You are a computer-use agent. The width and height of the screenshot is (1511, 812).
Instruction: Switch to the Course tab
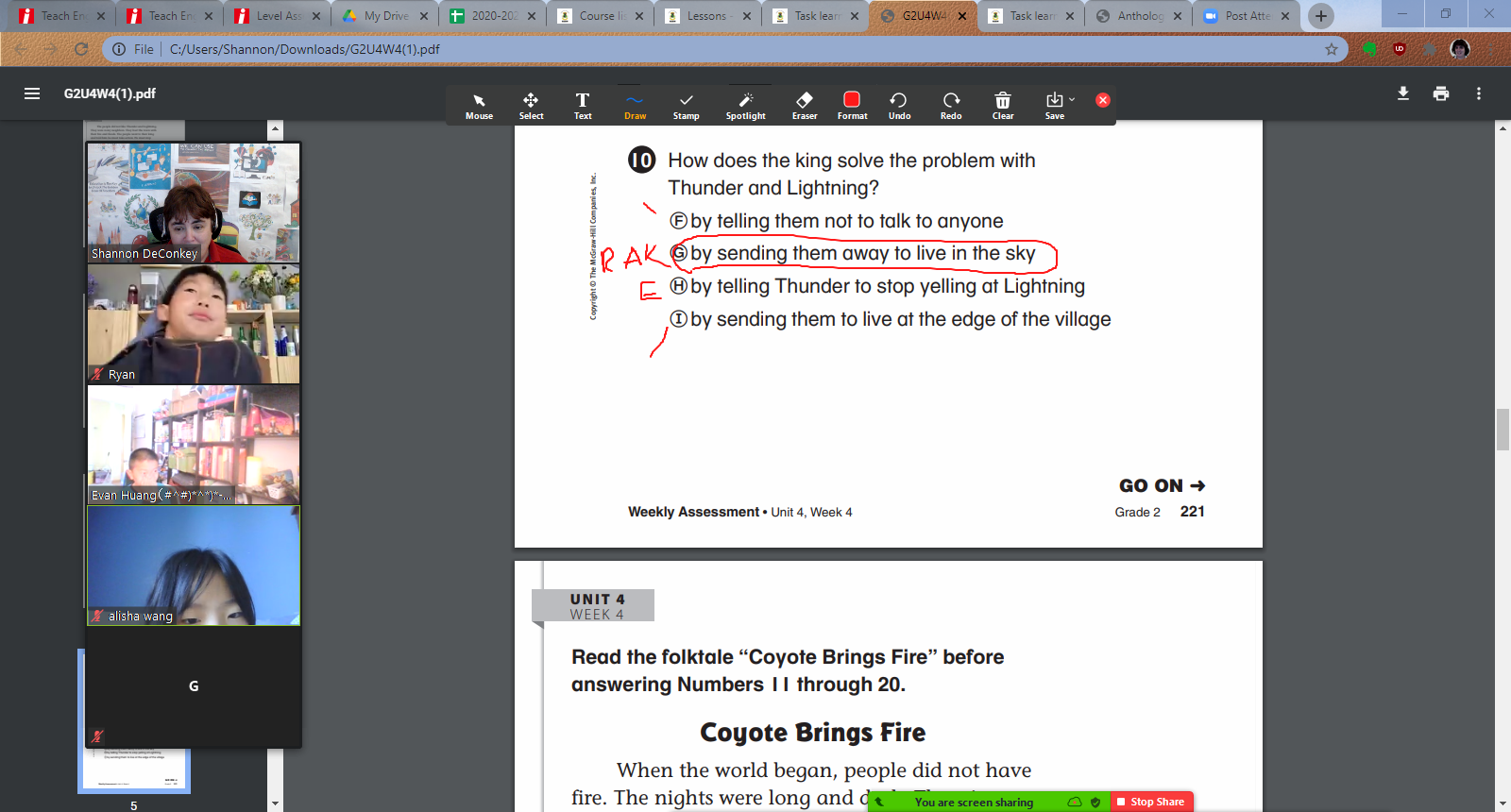(x=600, y=16)
